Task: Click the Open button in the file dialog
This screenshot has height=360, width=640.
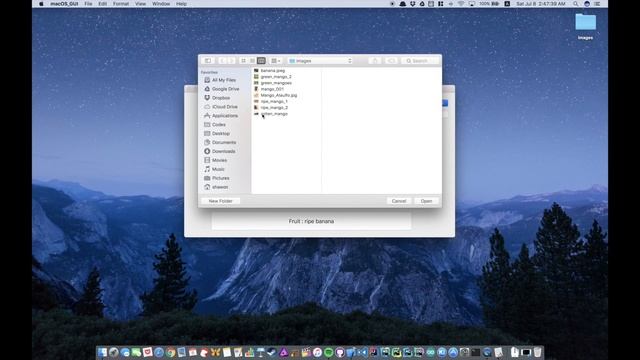Action: click(x=426, y=201)
